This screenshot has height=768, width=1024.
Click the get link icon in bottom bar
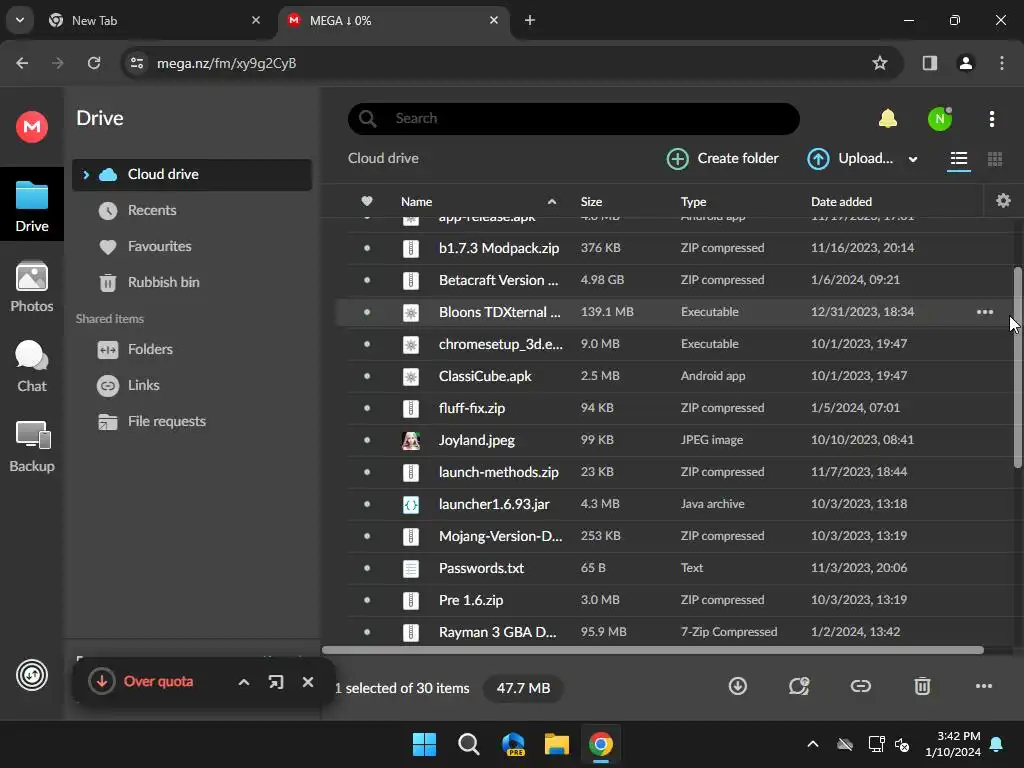point(860,686)
